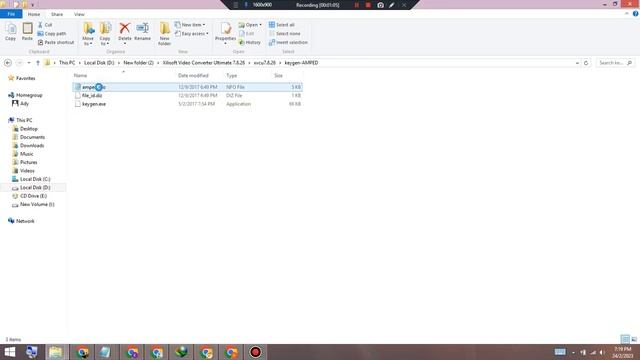The height and width of the screenshot is (360, 640).
Task: Click Xilsoft Video Converter Ultimate breadcrumb
Action: coord(204,63)
